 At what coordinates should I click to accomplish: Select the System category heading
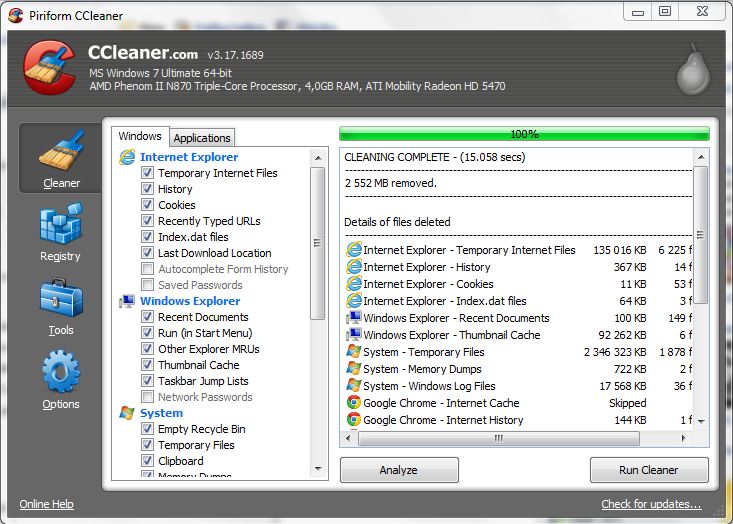(161, 413)
